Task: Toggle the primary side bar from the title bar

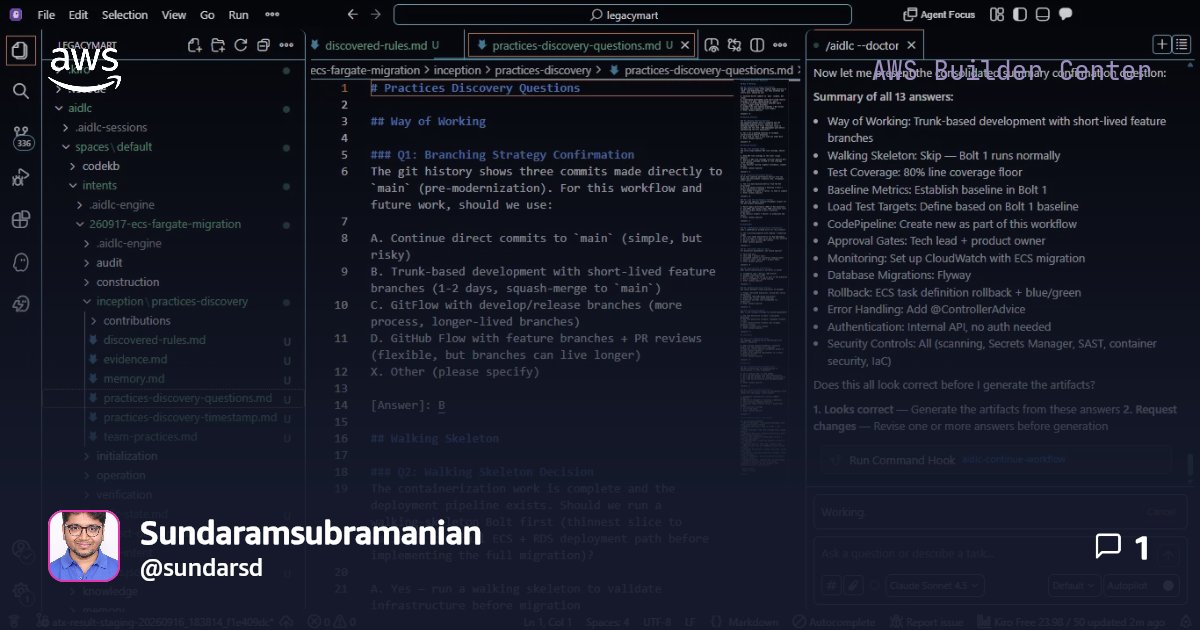Action: pyautogui.click(x=1019, y=15)
